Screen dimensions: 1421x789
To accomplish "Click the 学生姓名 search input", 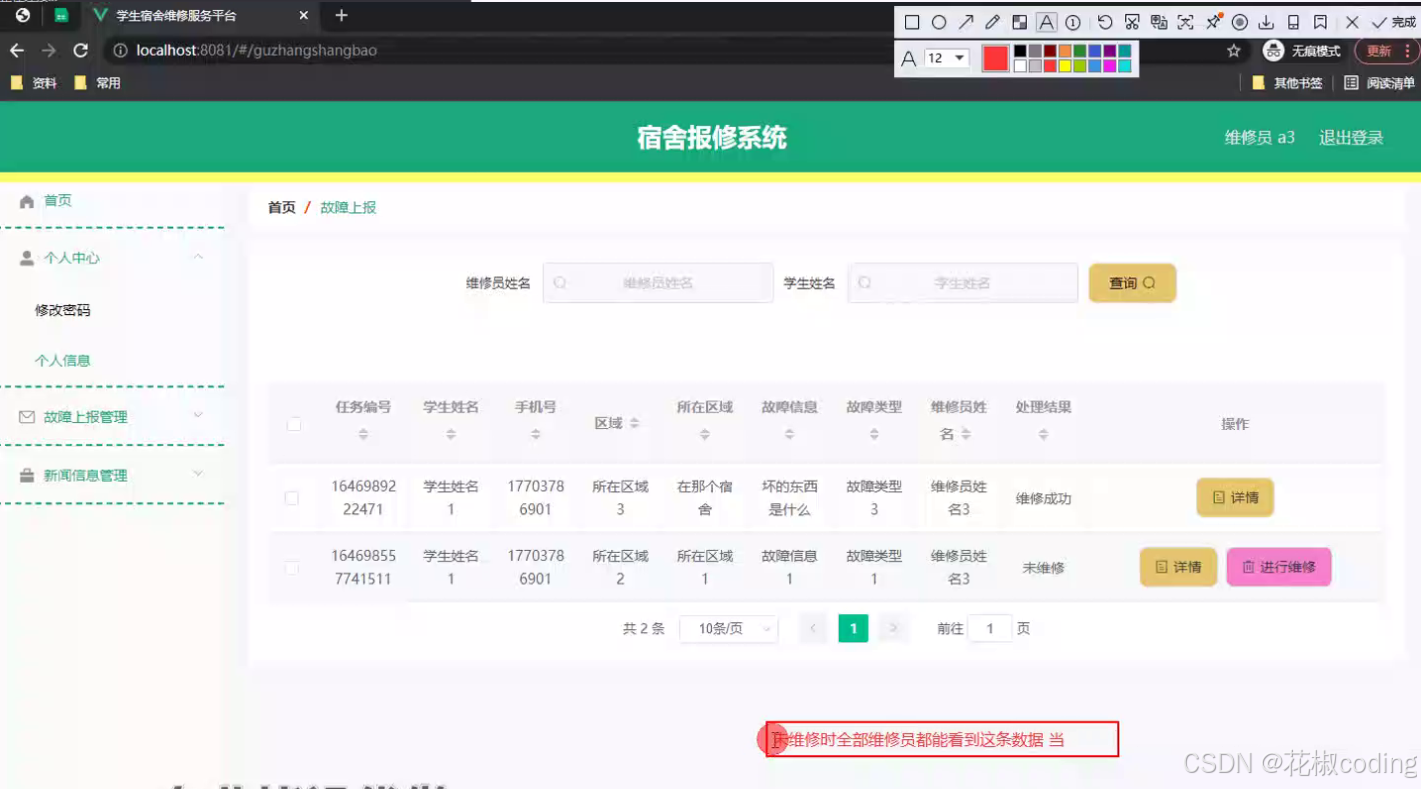I will (x=963, y=283).
